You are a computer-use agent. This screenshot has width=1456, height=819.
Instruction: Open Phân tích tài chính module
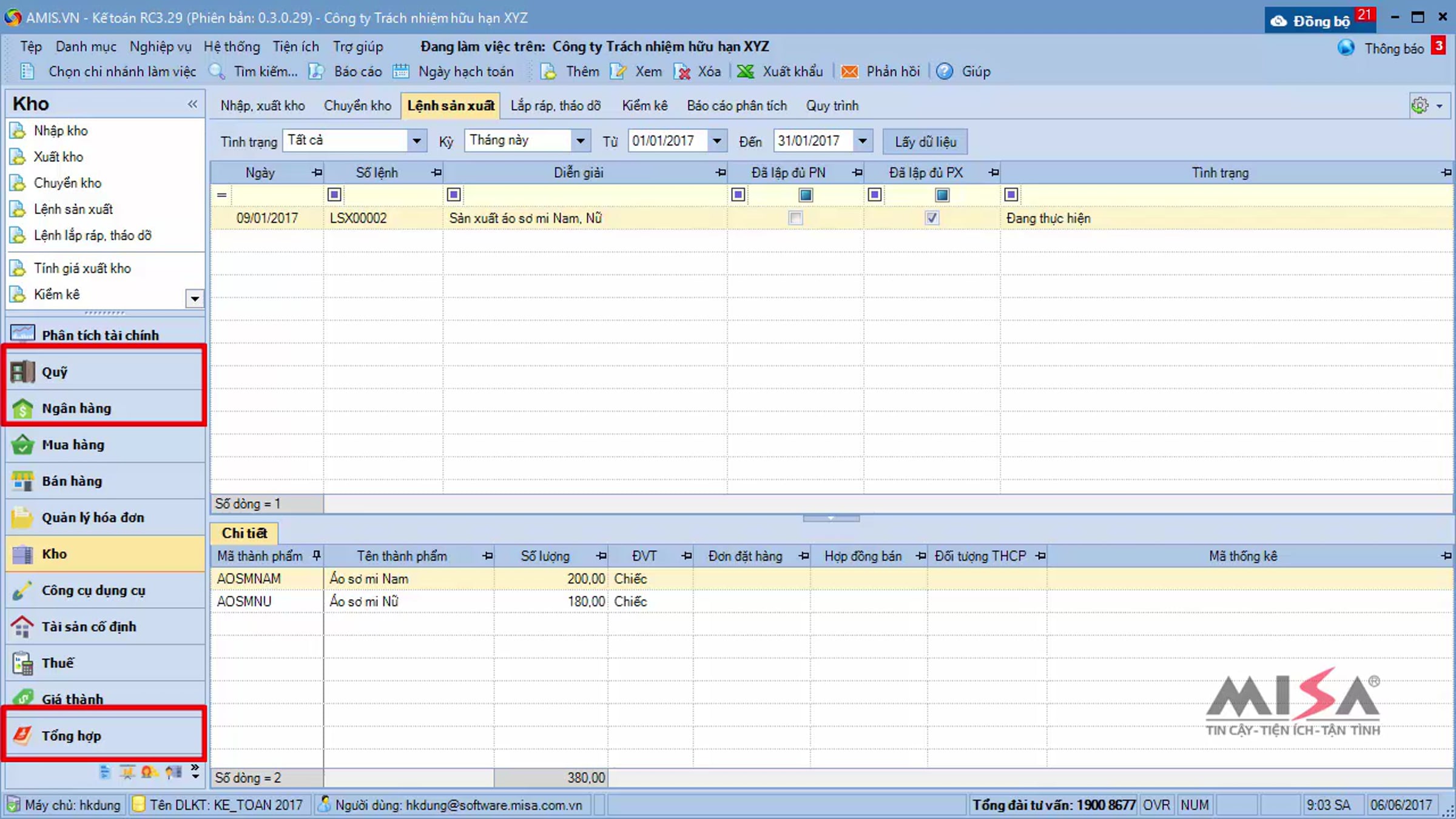pos(104,335)
